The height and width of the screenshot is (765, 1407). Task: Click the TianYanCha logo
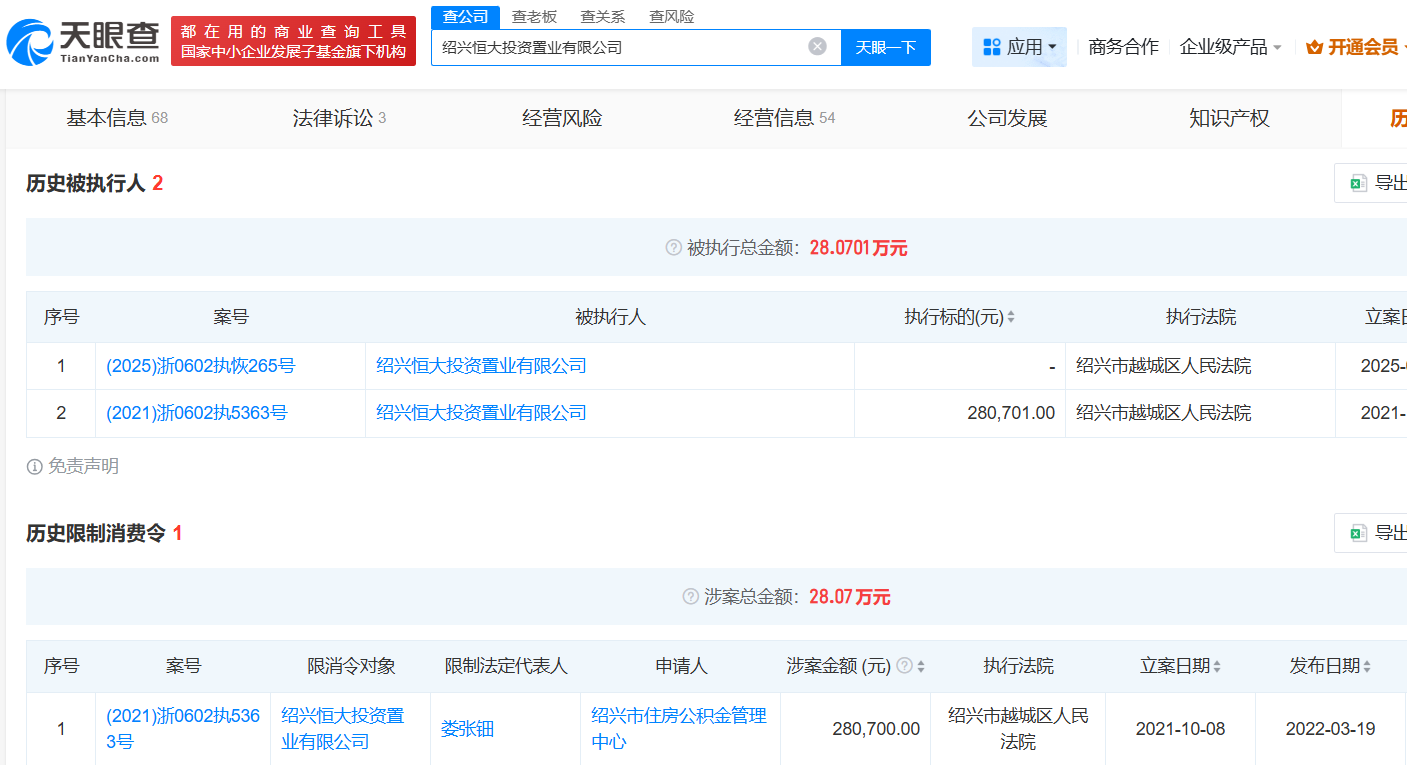pos(83,41)
